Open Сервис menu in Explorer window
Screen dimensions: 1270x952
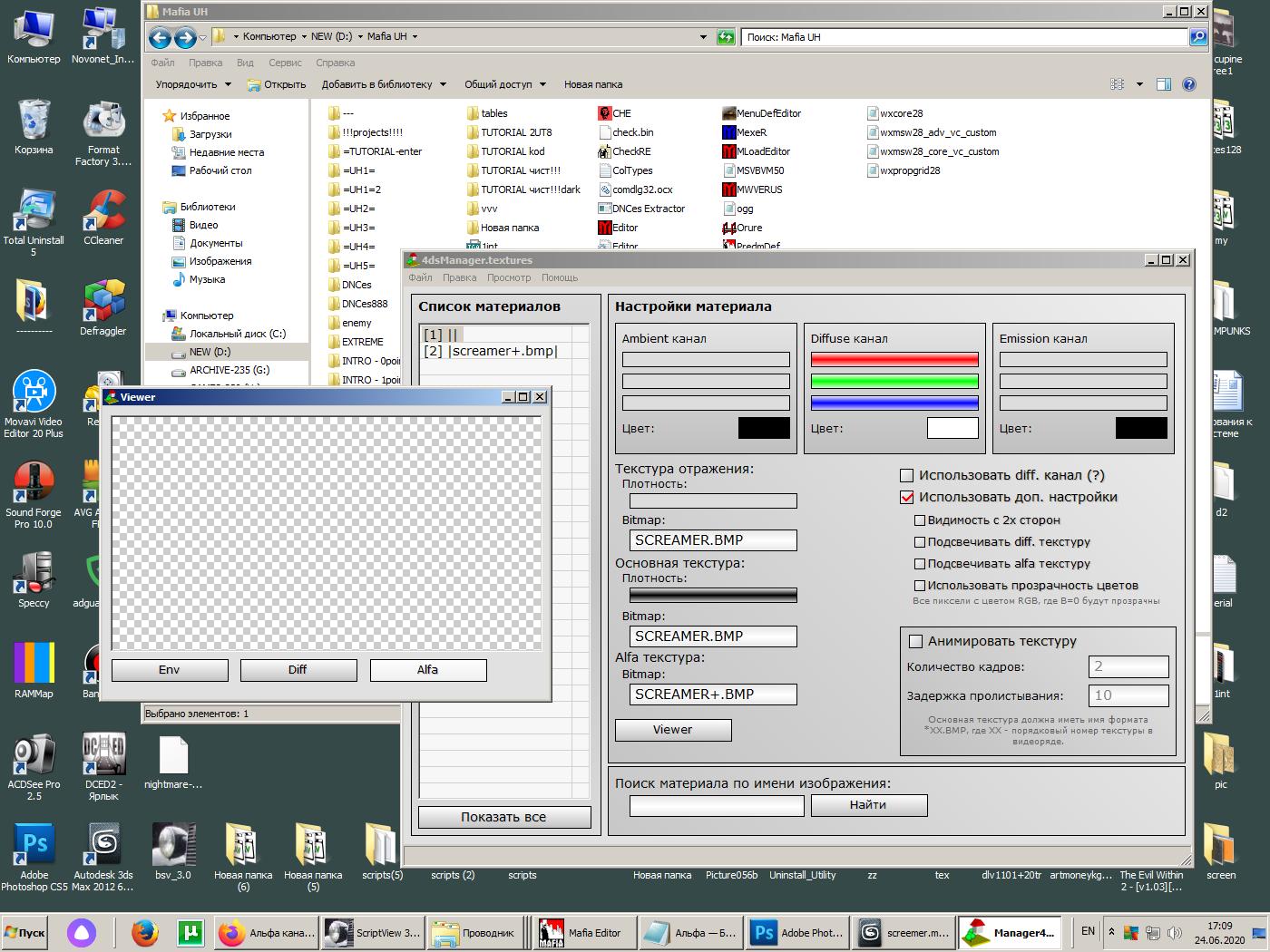tap(285, 63)
